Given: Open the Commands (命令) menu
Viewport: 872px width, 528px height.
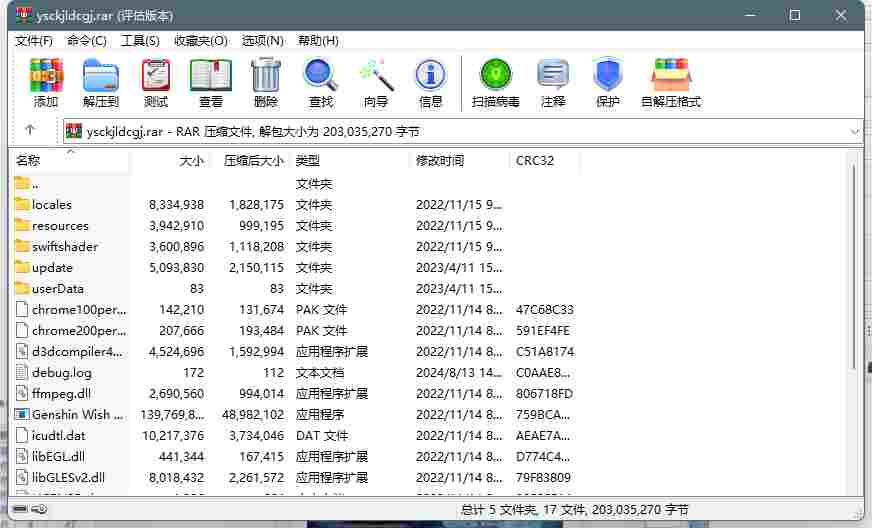Looking at the screenshot, I should (x=87, y=41).
